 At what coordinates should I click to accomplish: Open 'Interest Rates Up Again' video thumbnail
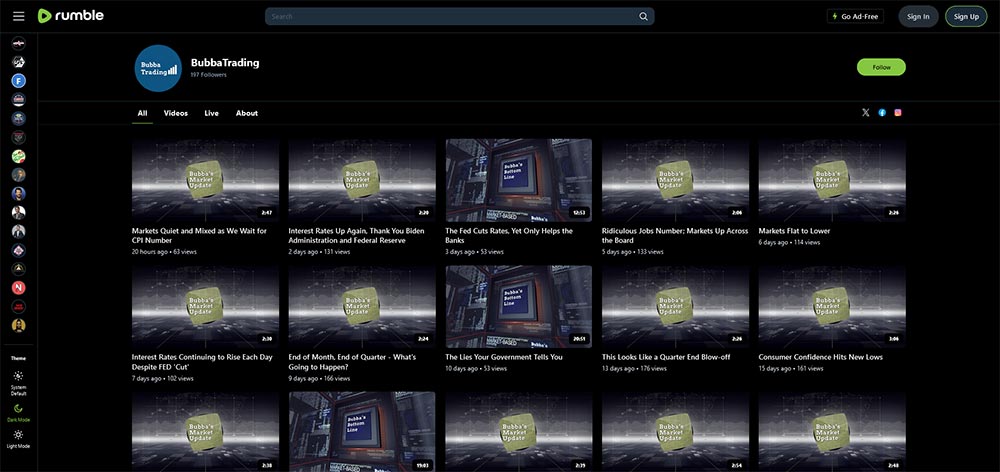click(362, 181)
